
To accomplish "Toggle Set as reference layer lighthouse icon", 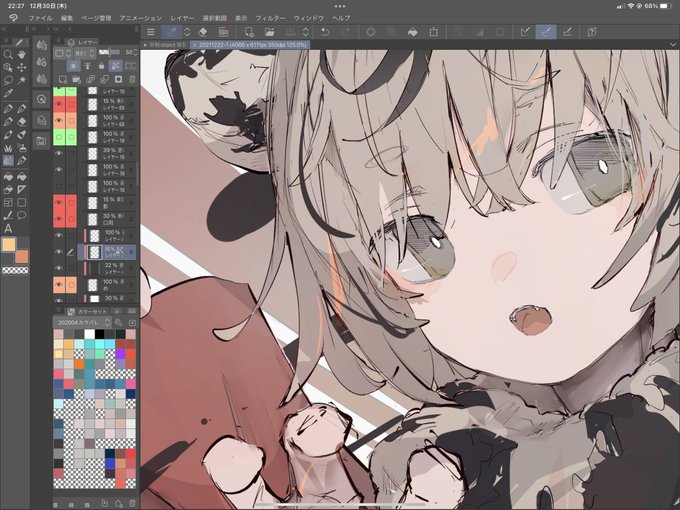I will (87, 65).
